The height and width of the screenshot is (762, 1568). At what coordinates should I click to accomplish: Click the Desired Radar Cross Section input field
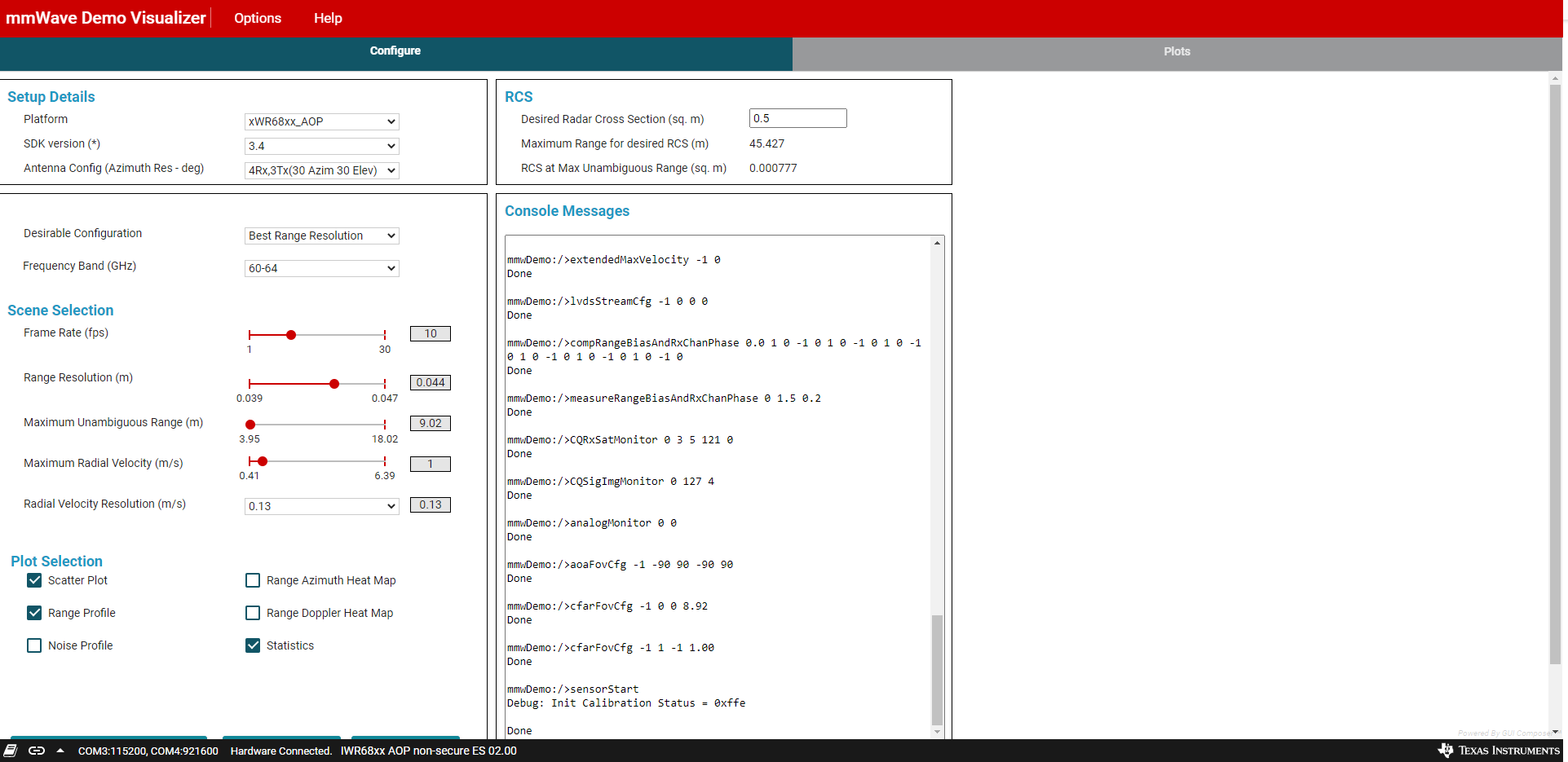coord(798,118)
